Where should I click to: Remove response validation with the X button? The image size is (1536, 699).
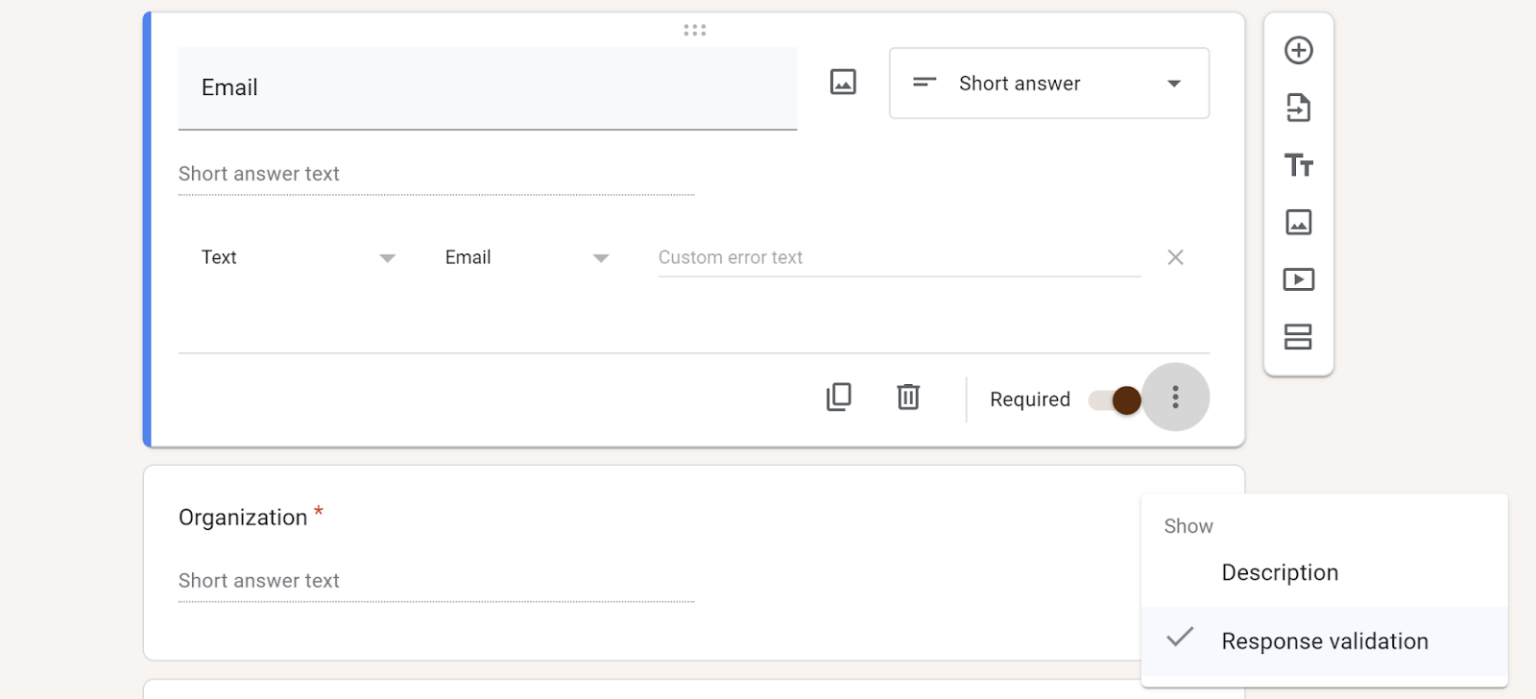click(x=1175, y=257)
